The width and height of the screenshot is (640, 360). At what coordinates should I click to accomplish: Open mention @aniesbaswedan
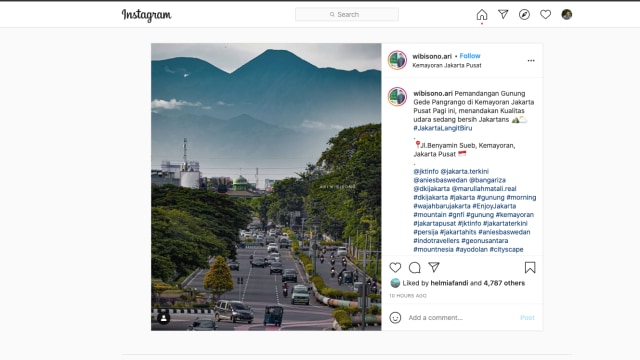(440, 180)
